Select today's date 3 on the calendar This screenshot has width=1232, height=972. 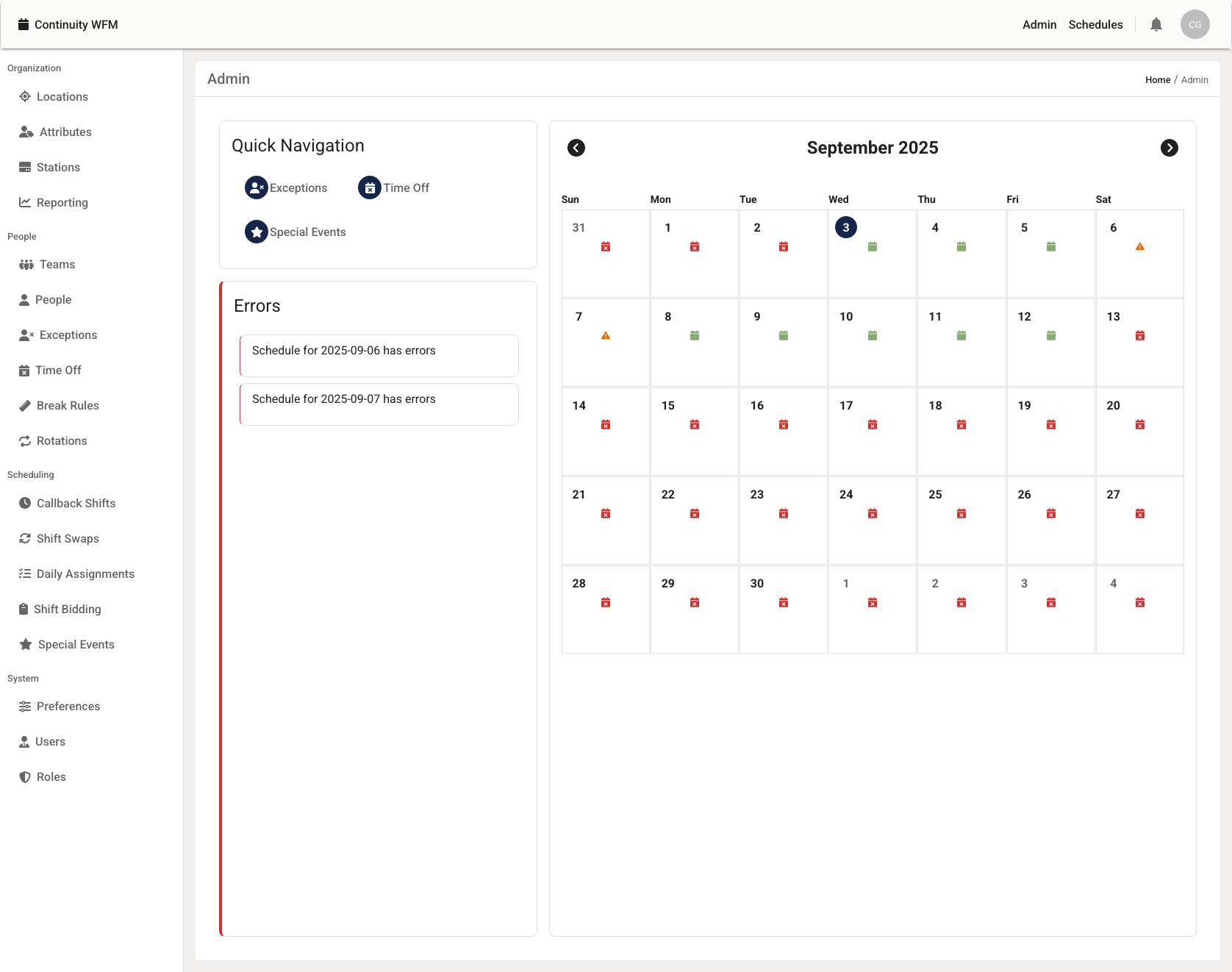[846, 227]
